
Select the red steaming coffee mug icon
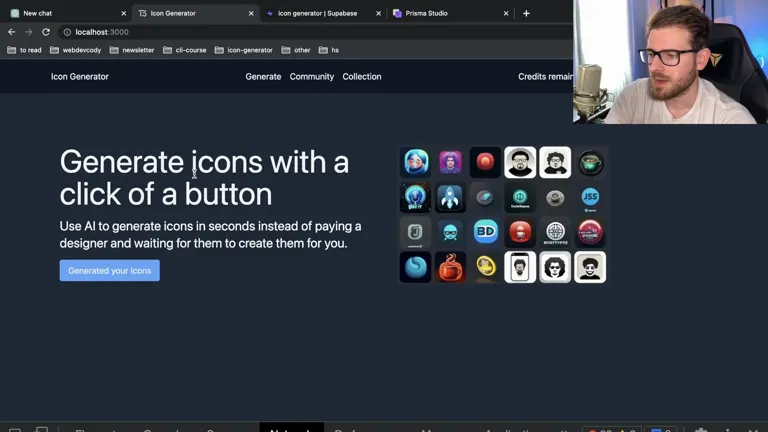click(x=450, y=267)
